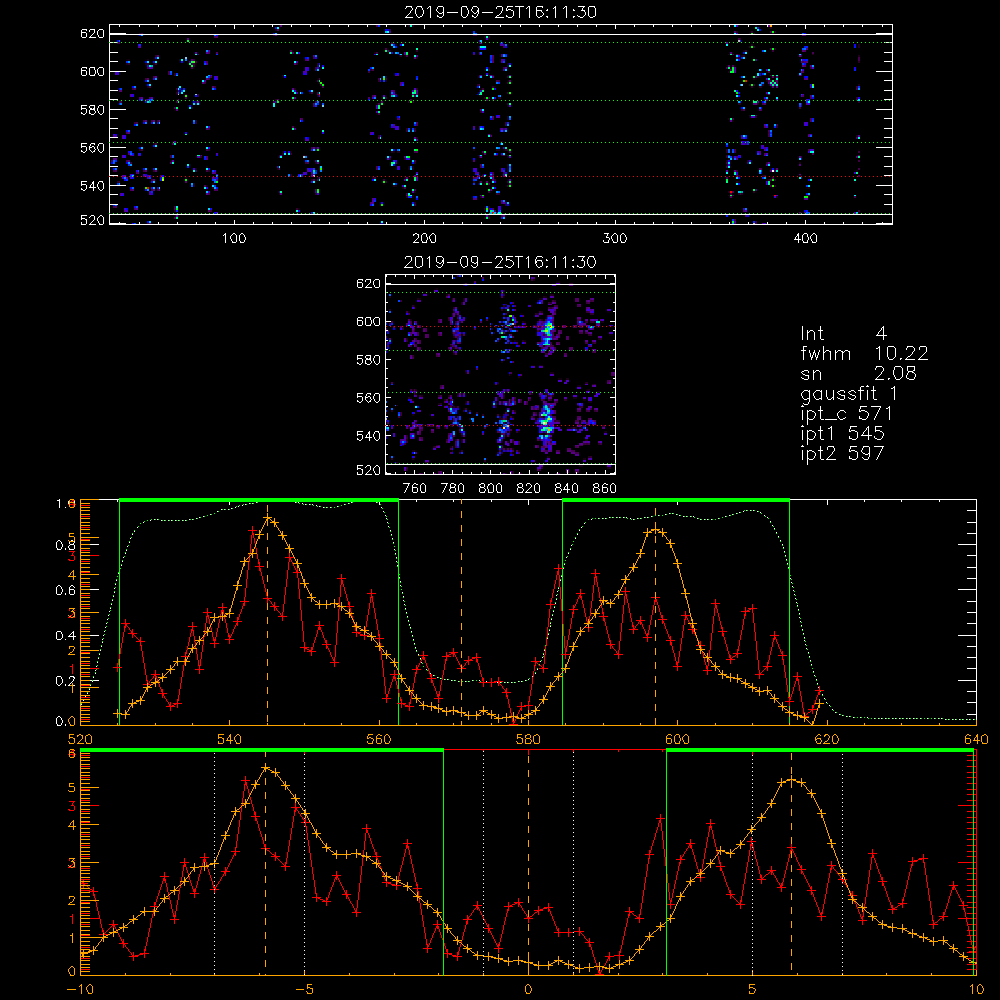Click x-axis label 840 of the middle image

[x=566, y=489]
